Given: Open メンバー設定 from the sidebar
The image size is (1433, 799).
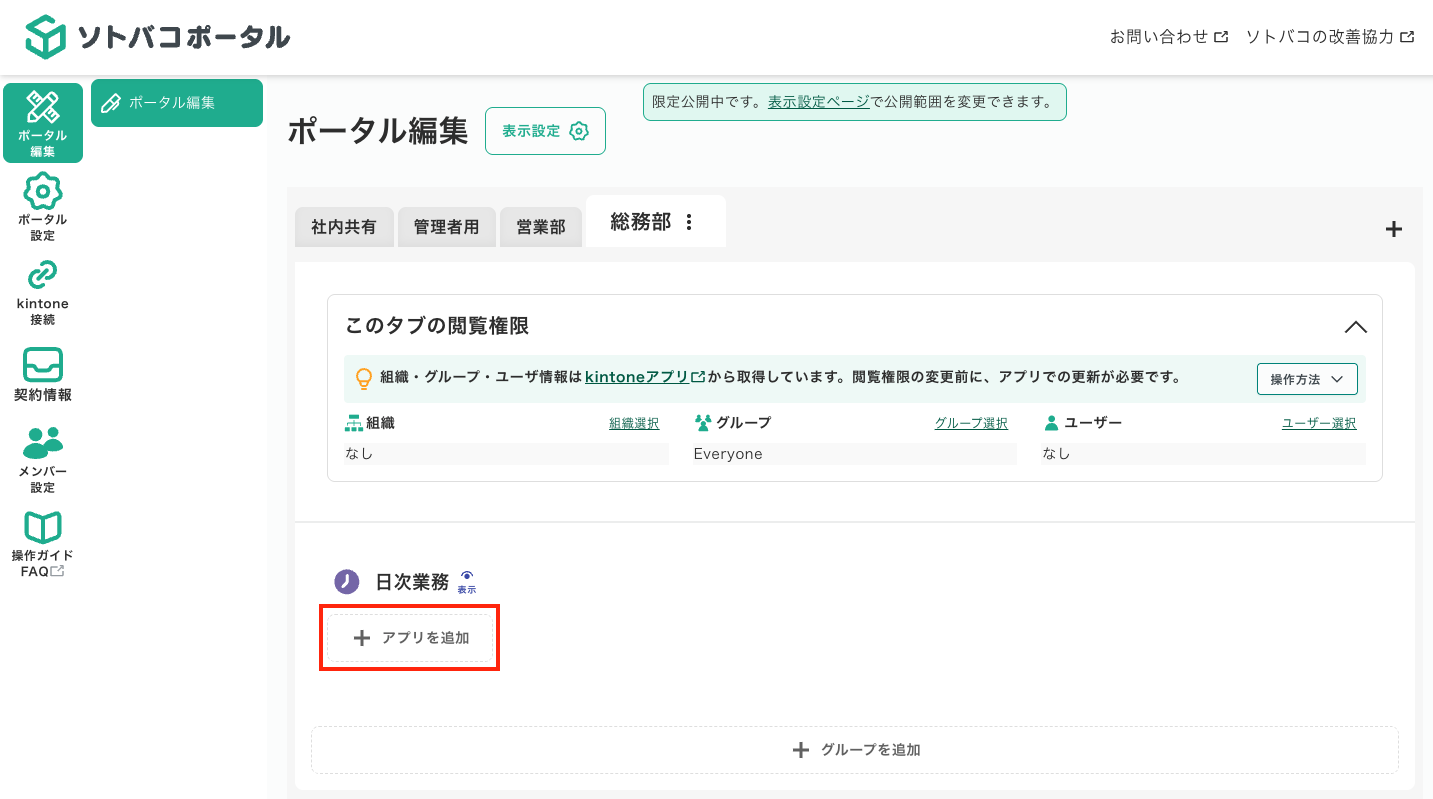Looking at the screenshot, I should click(x=42, y=460).
